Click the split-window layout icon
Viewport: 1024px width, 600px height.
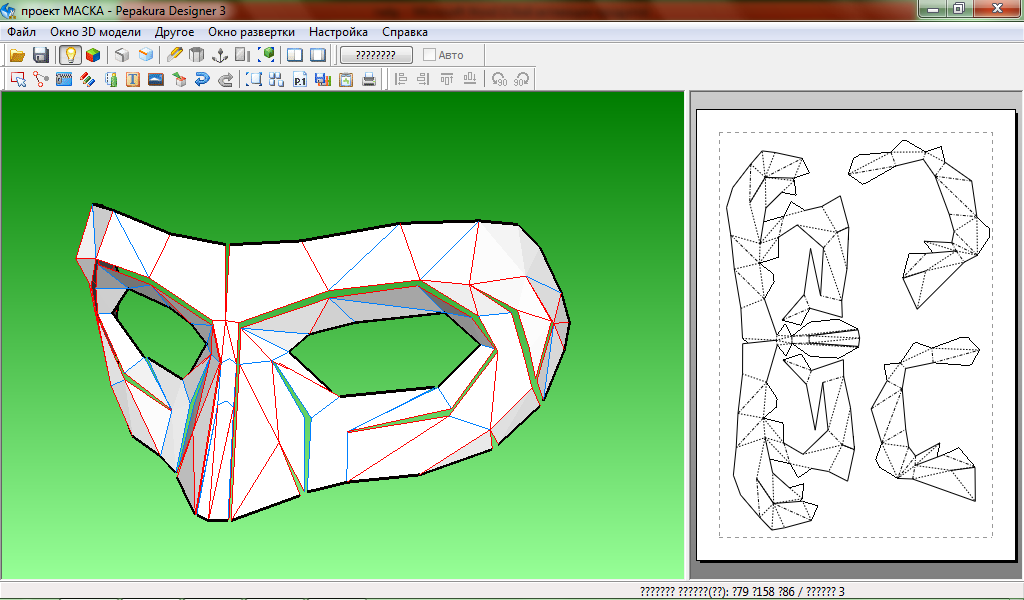(x=295, y=55)
